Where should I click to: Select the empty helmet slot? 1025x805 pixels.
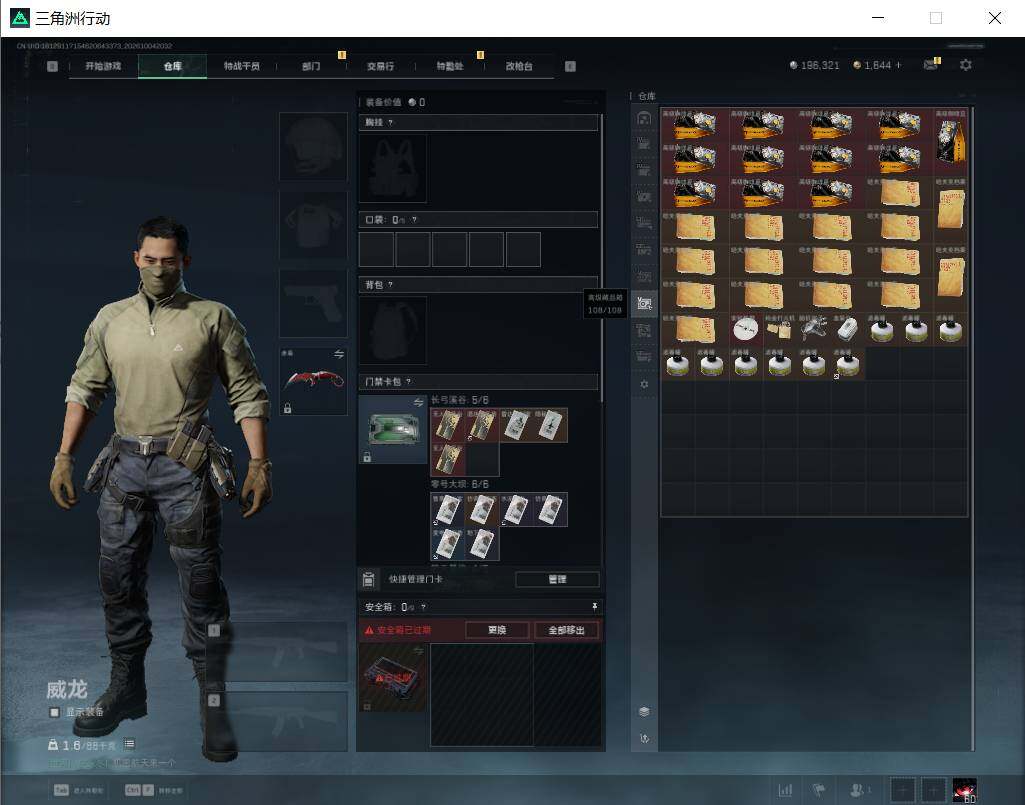tap(313, 146)
